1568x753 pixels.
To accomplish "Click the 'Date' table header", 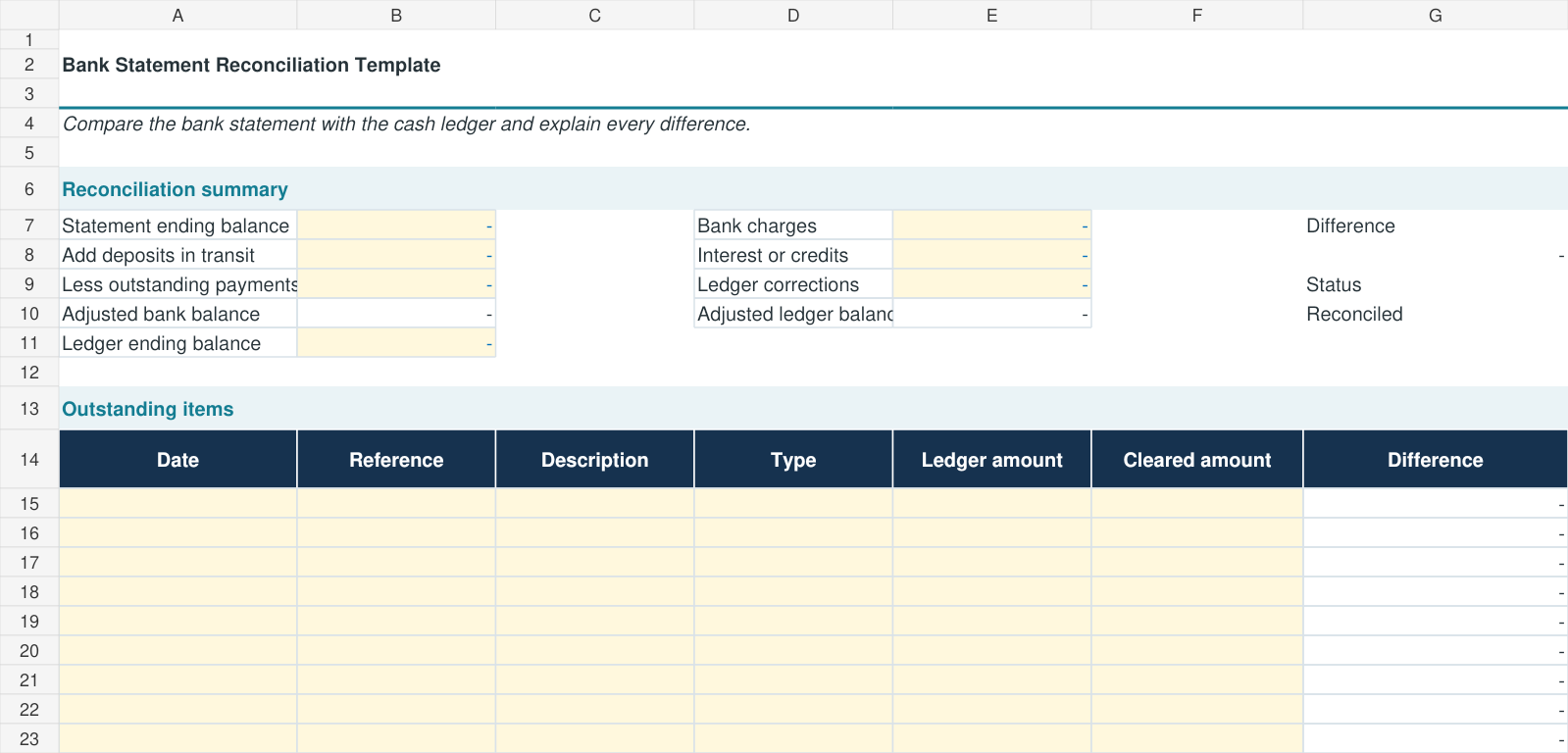I will (177, 459).
